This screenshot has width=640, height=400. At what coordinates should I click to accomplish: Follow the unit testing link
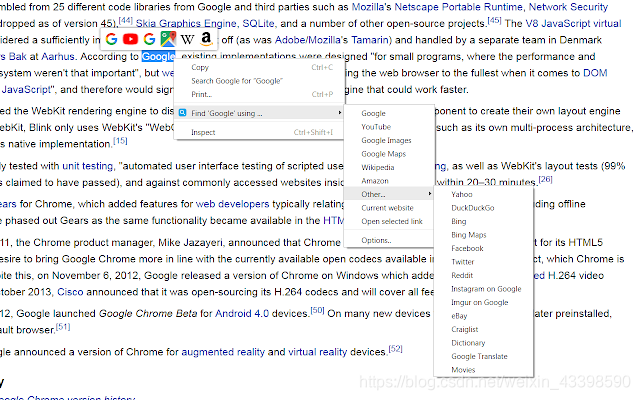[x=87, y=166]
